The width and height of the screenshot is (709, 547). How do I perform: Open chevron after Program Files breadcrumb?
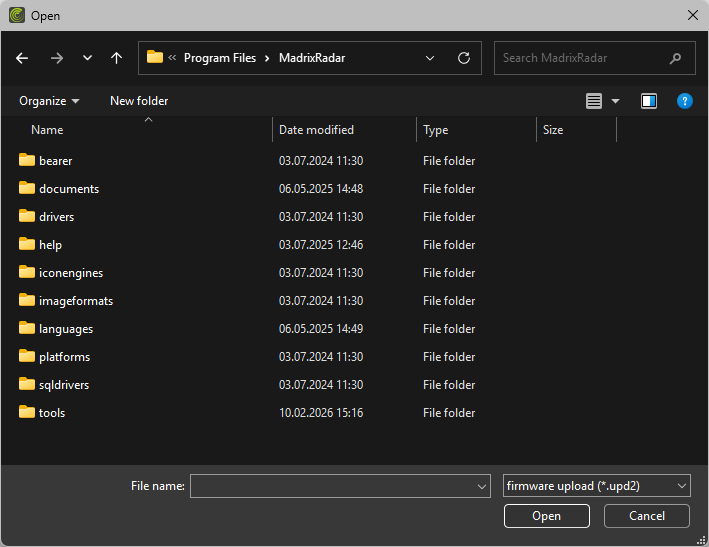click(x=267, y=58)
